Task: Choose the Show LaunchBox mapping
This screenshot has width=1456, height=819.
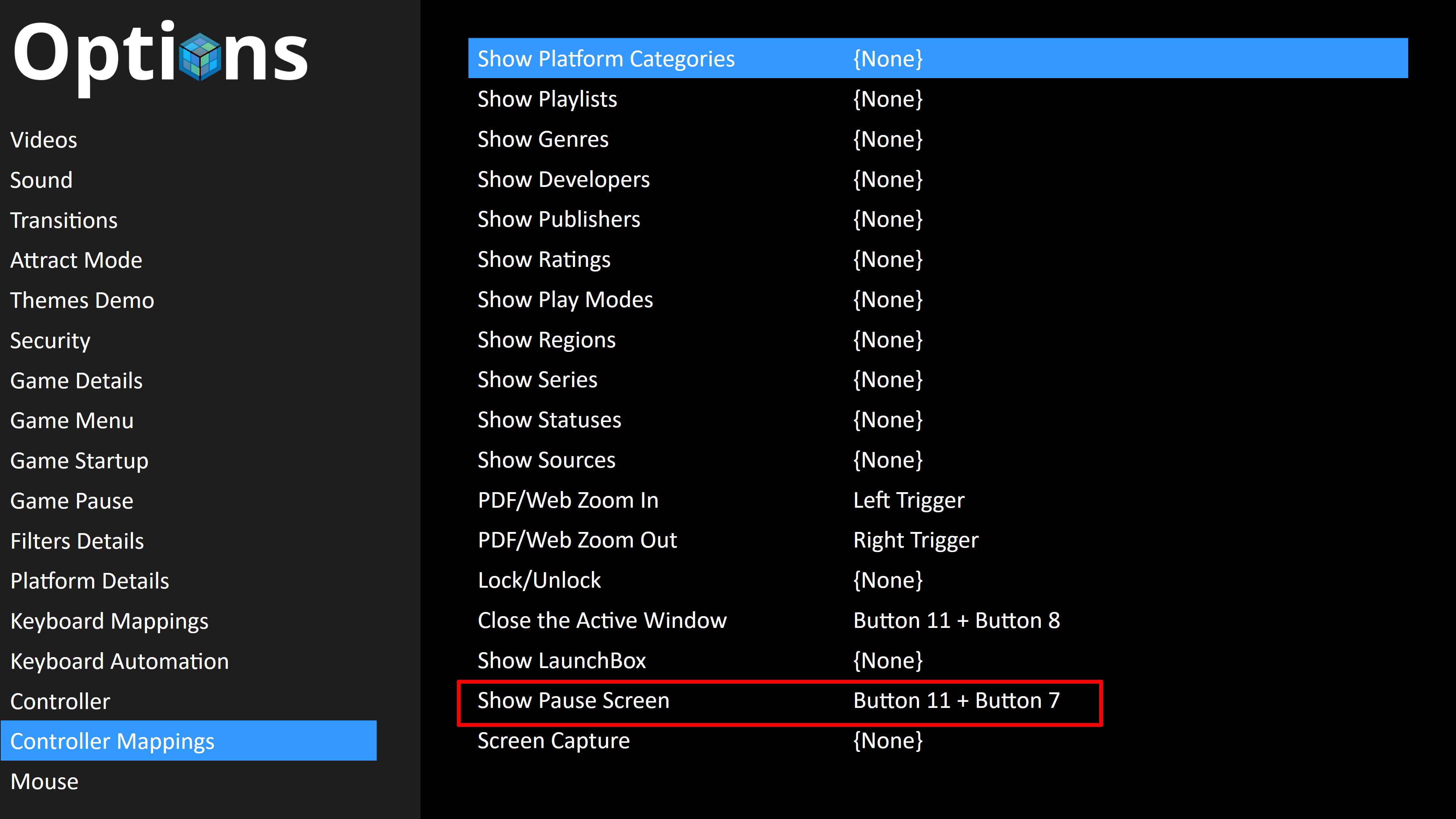Action: coord(938,661)
